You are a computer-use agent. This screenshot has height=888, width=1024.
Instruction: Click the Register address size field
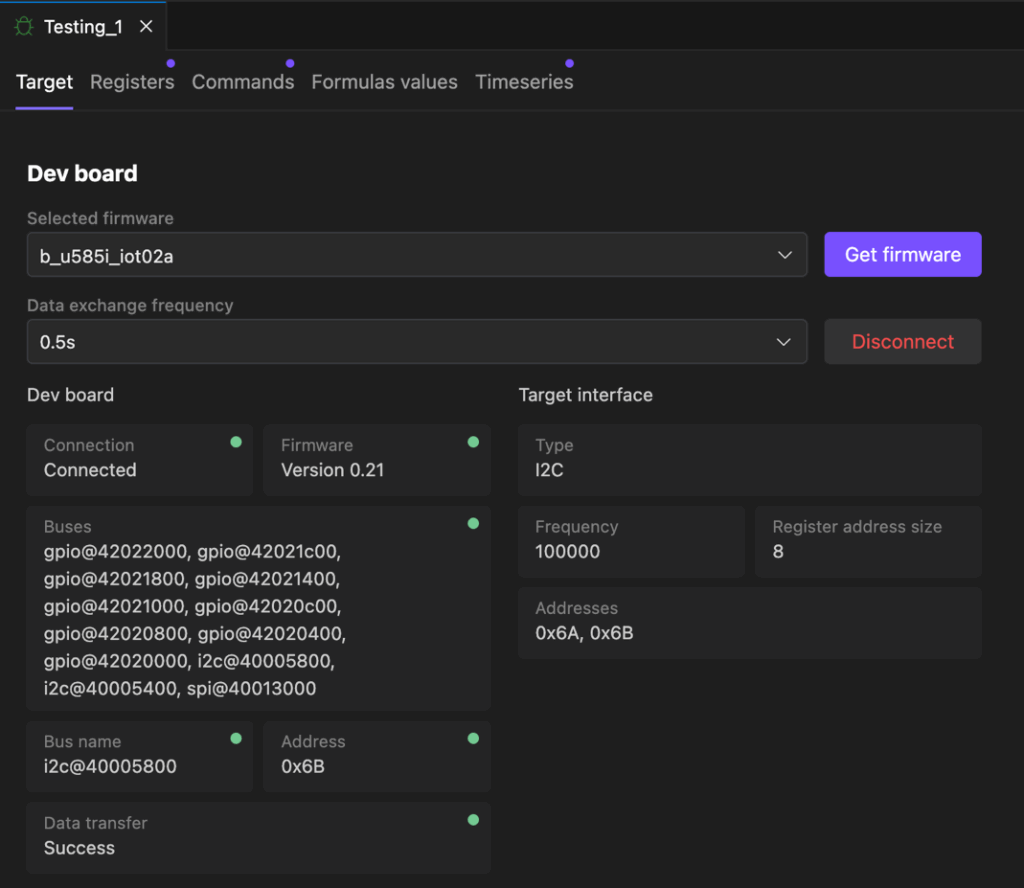pos(867,541)
